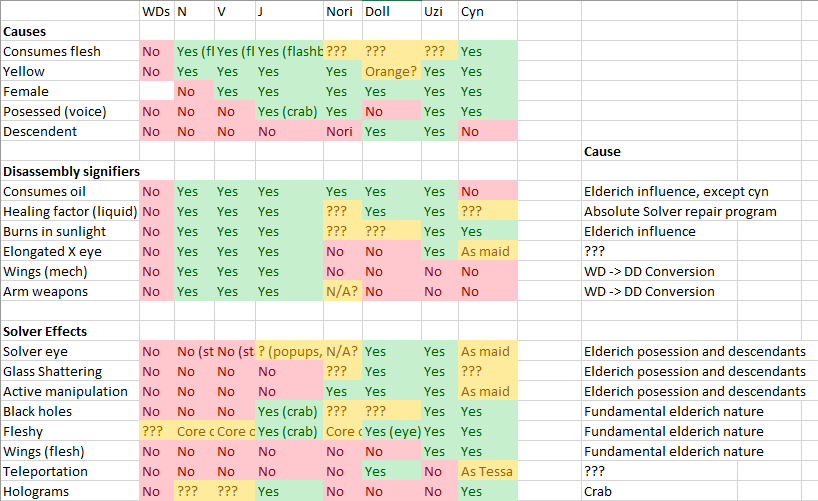Viewport: 818px width, 501px height.
Task: Select 'Yes (crab)' in Posessed (voice) row
Action: (x=290, y=112)
